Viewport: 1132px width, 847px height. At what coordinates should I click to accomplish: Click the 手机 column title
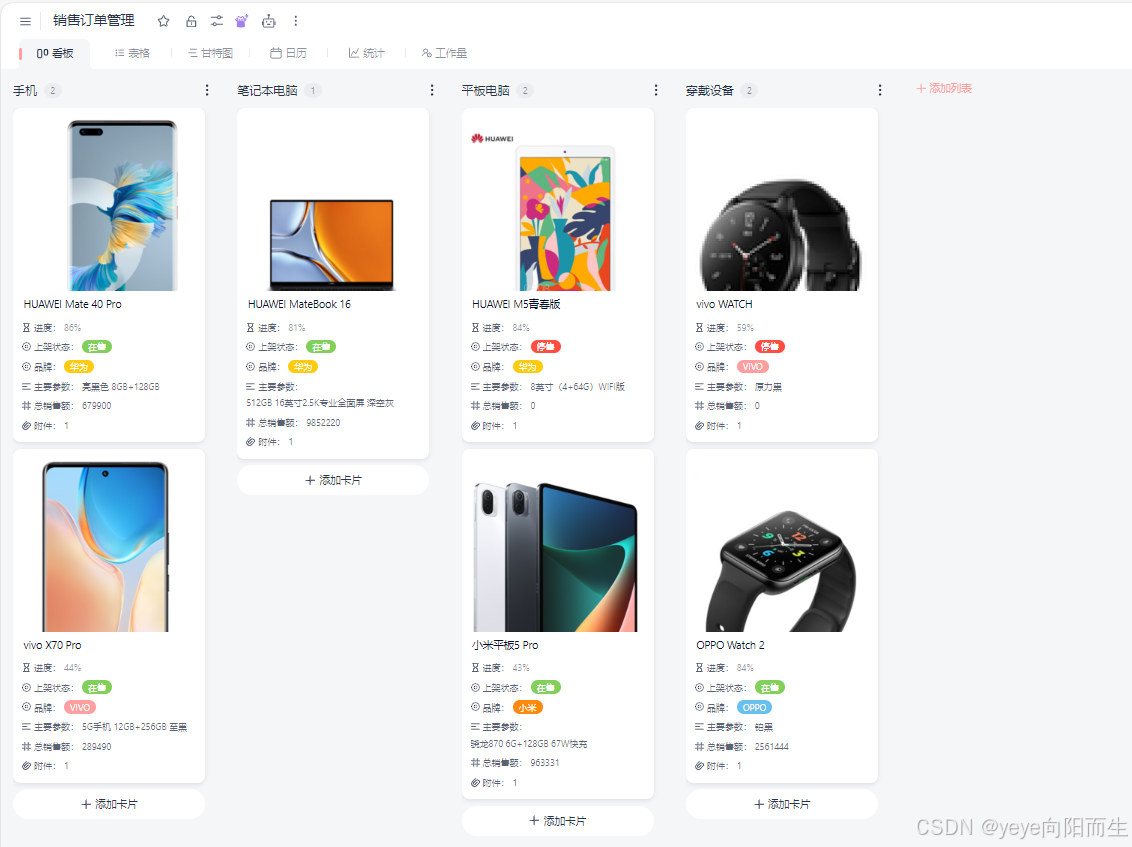pyautogui.click(x=25, y=90)
